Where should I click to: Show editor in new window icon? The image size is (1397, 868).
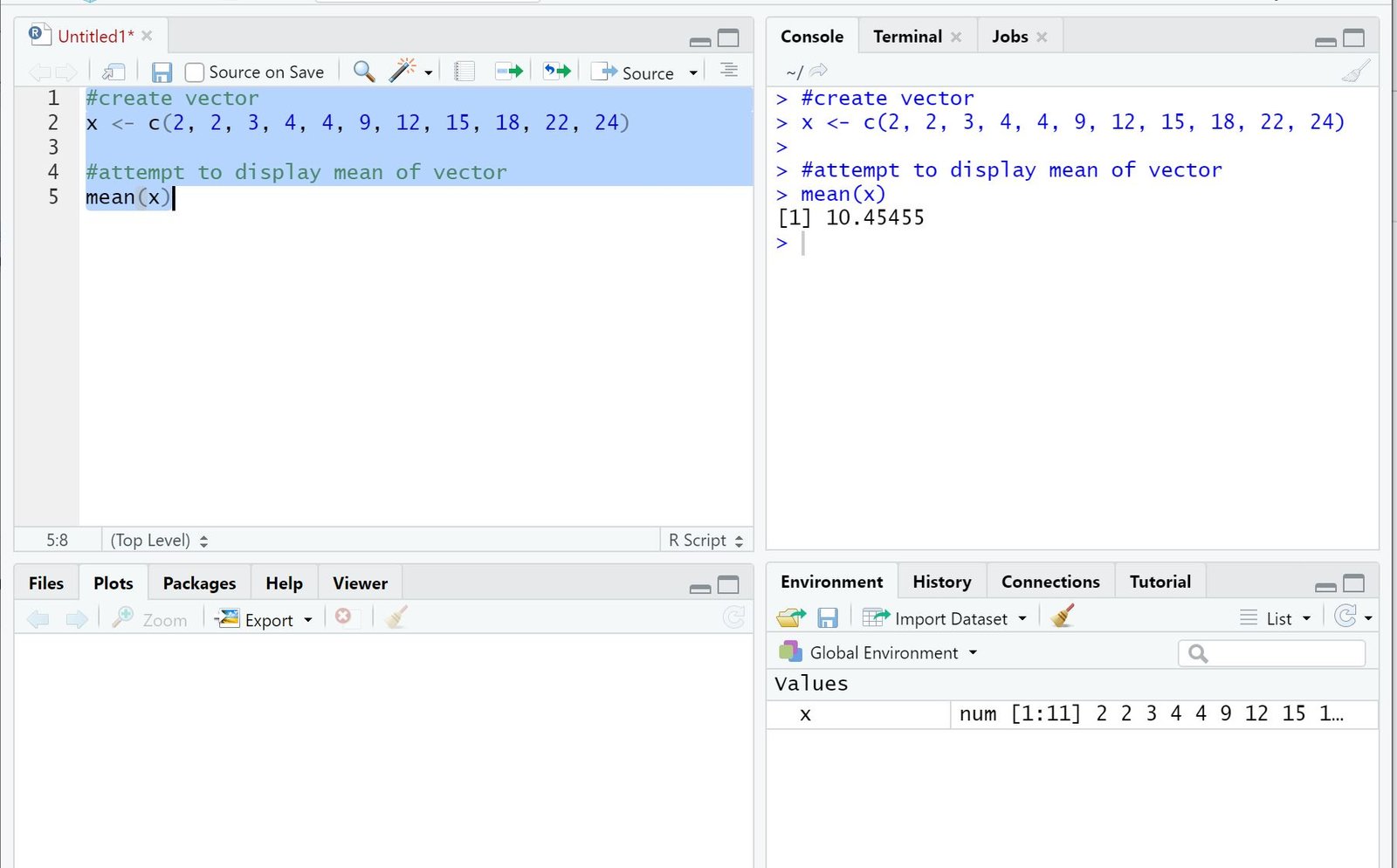pos(114,72)
